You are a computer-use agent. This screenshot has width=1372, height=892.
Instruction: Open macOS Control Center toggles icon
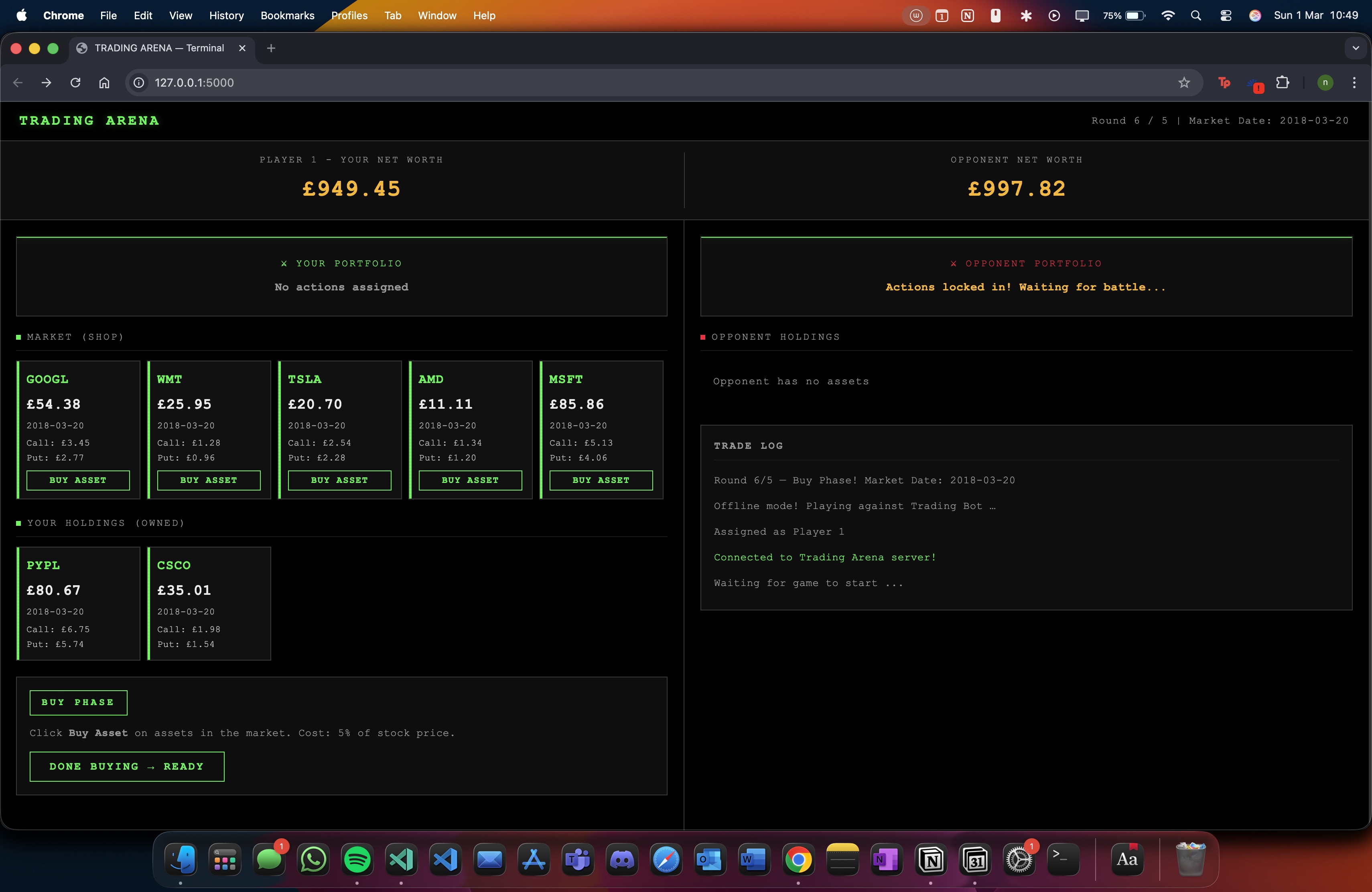[1225, 16]
